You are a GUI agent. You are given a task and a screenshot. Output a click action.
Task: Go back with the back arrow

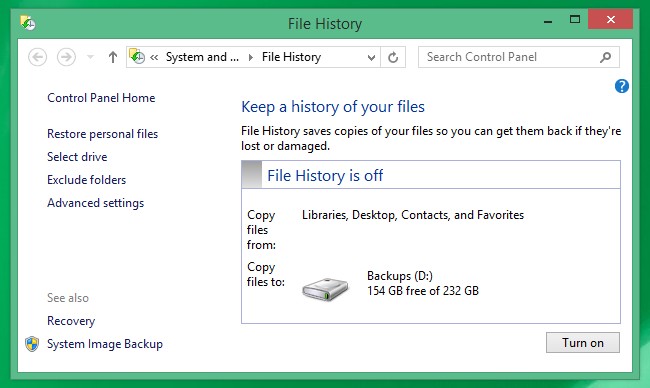pos(37,57)
